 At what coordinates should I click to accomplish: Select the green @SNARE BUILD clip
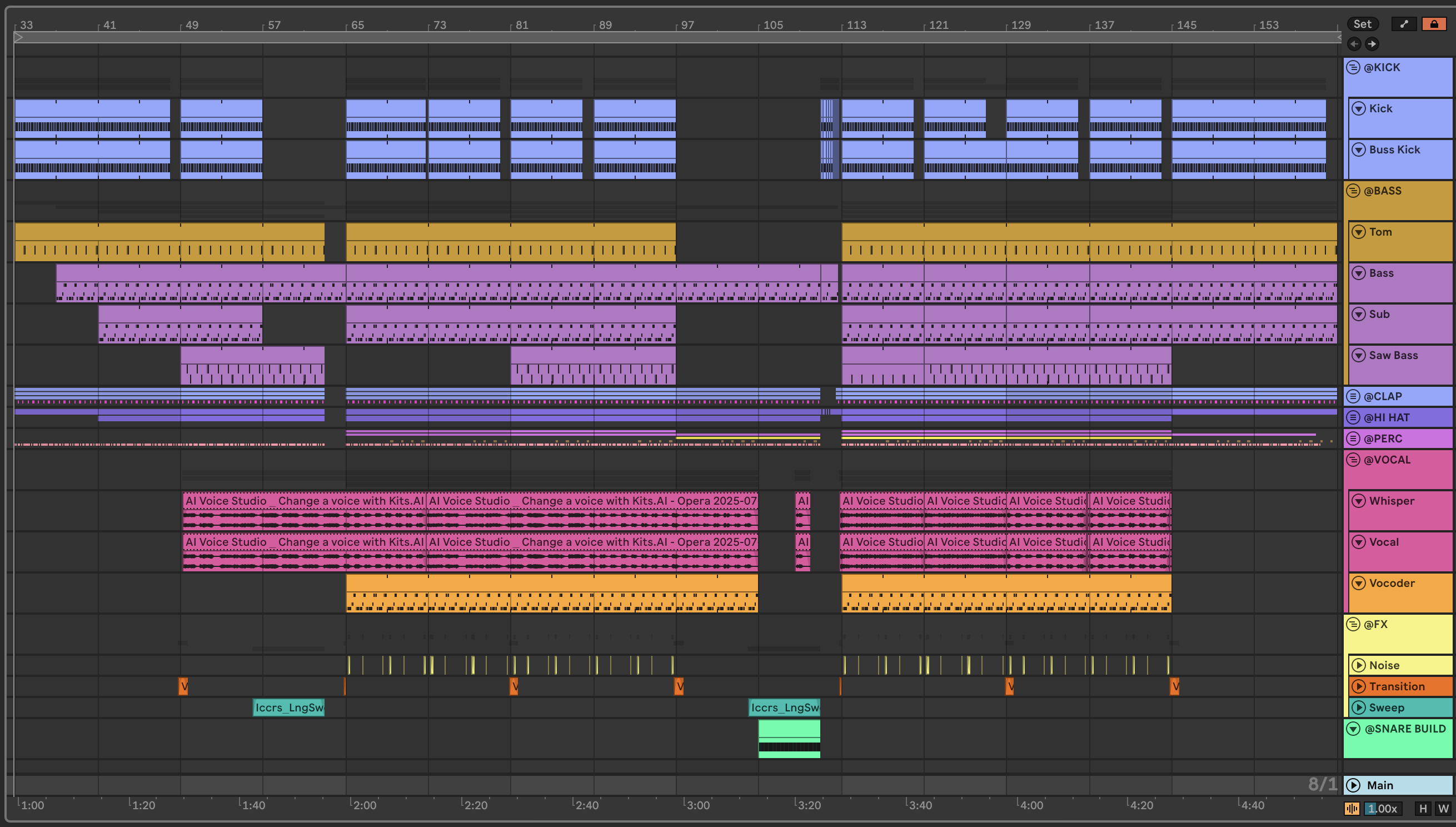coord(789,739)
